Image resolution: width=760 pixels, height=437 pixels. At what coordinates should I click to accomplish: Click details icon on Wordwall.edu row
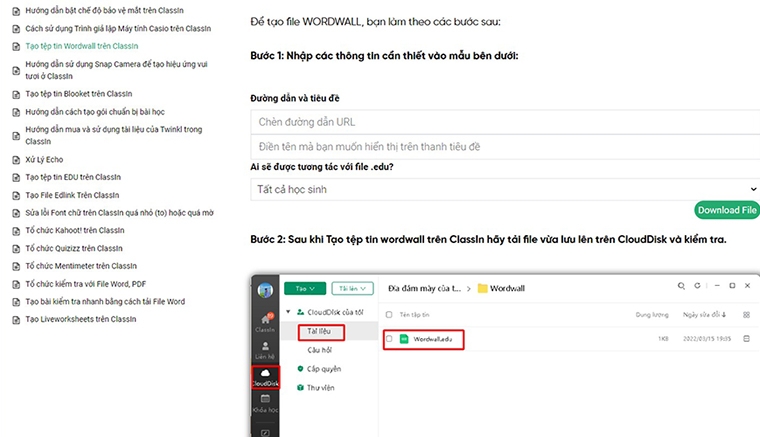tap(746, 339)
